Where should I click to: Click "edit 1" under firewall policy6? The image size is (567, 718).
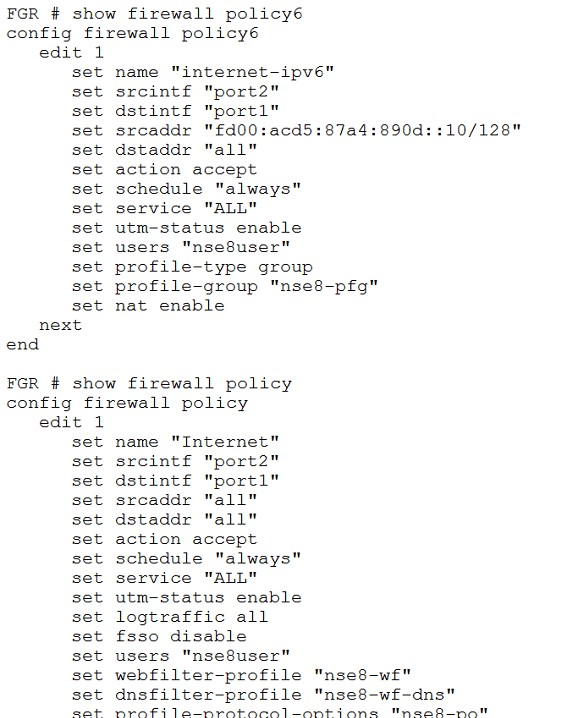tap(71, 53)
